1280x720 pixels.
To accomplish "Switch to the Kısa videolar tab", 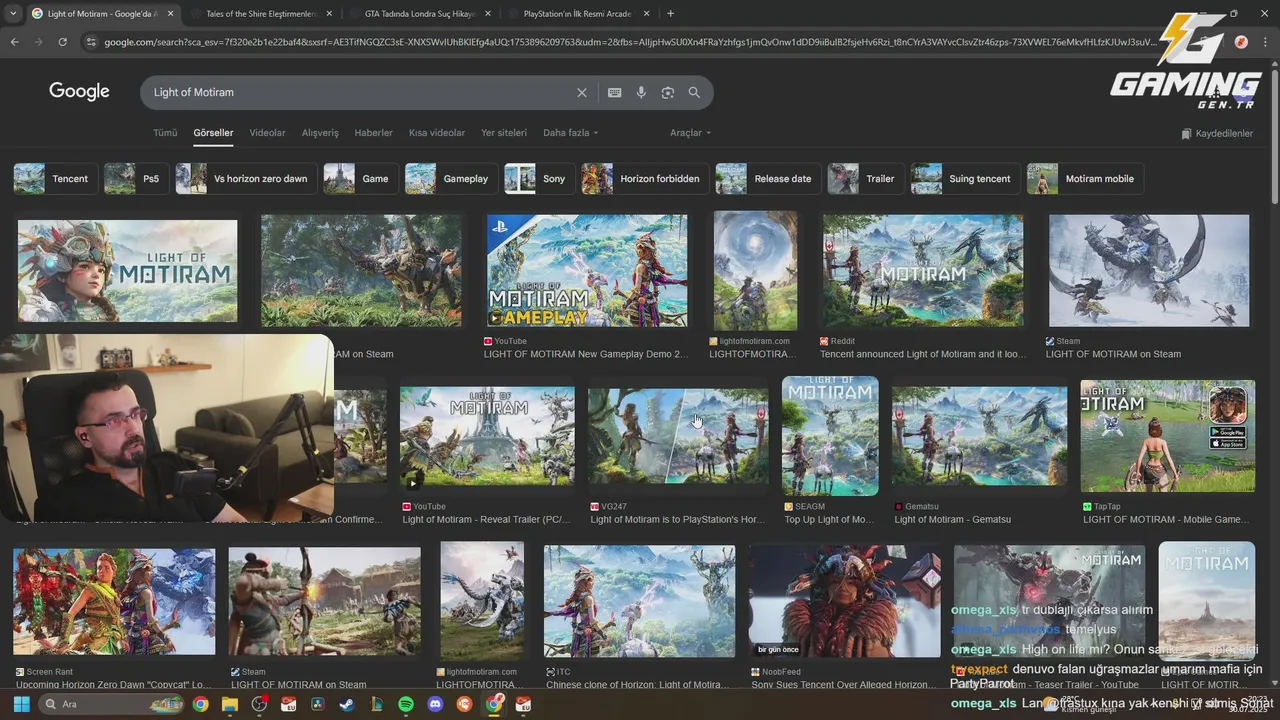I will [437, 133].
